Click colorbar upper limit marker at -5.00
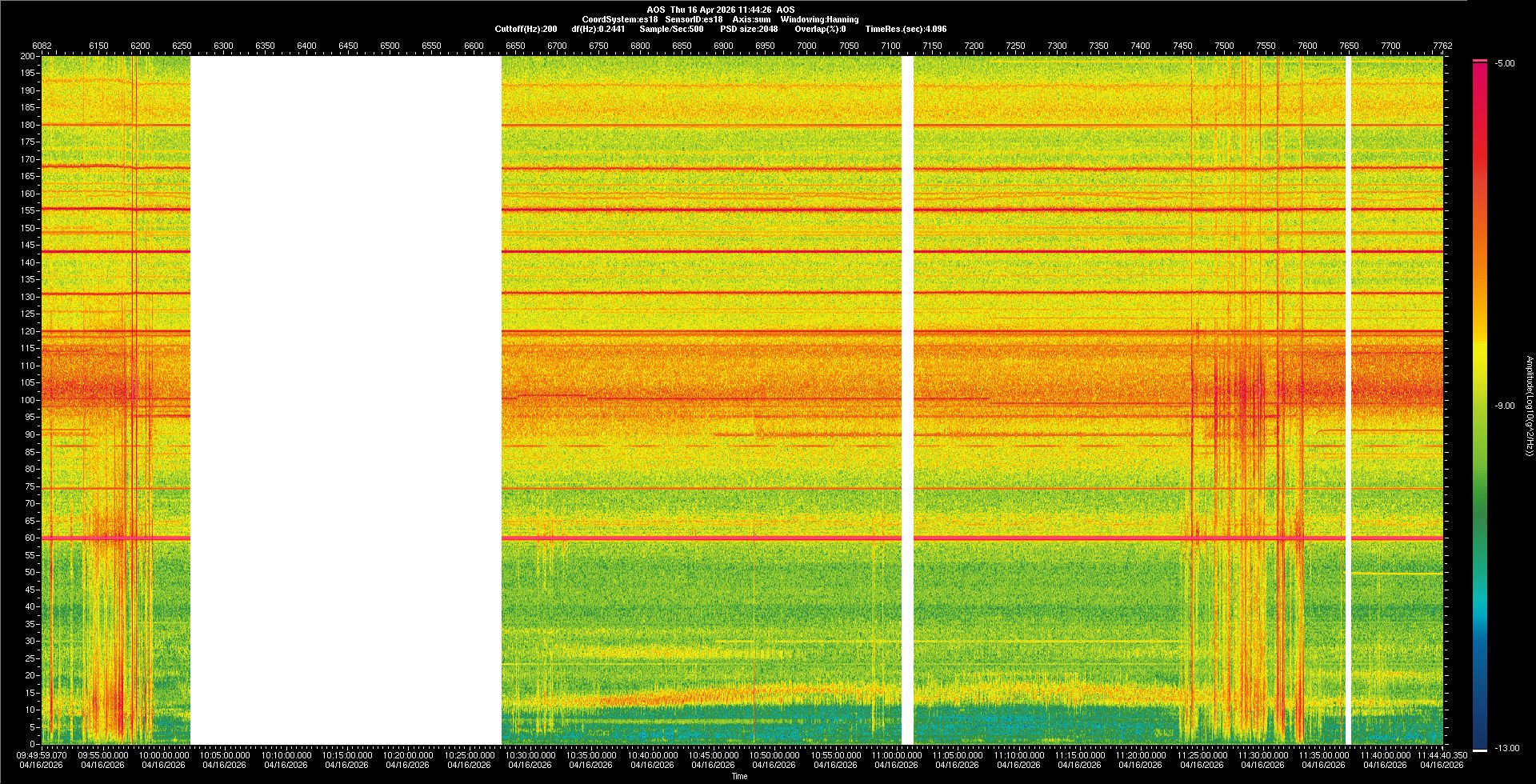The height and width of the screenshot is (784, 1536). pos(1480,61)
